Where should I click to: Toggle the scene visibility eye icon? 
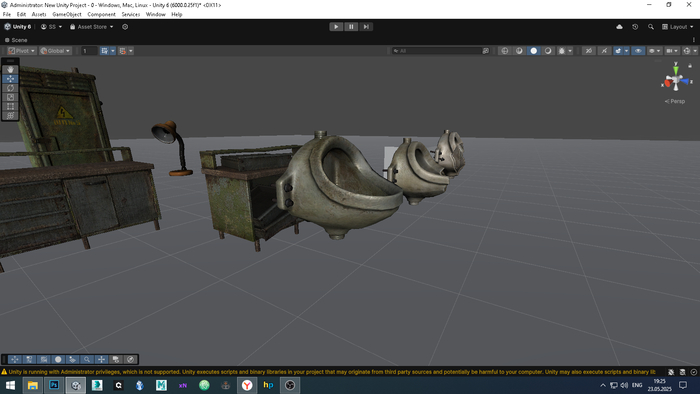638,51
